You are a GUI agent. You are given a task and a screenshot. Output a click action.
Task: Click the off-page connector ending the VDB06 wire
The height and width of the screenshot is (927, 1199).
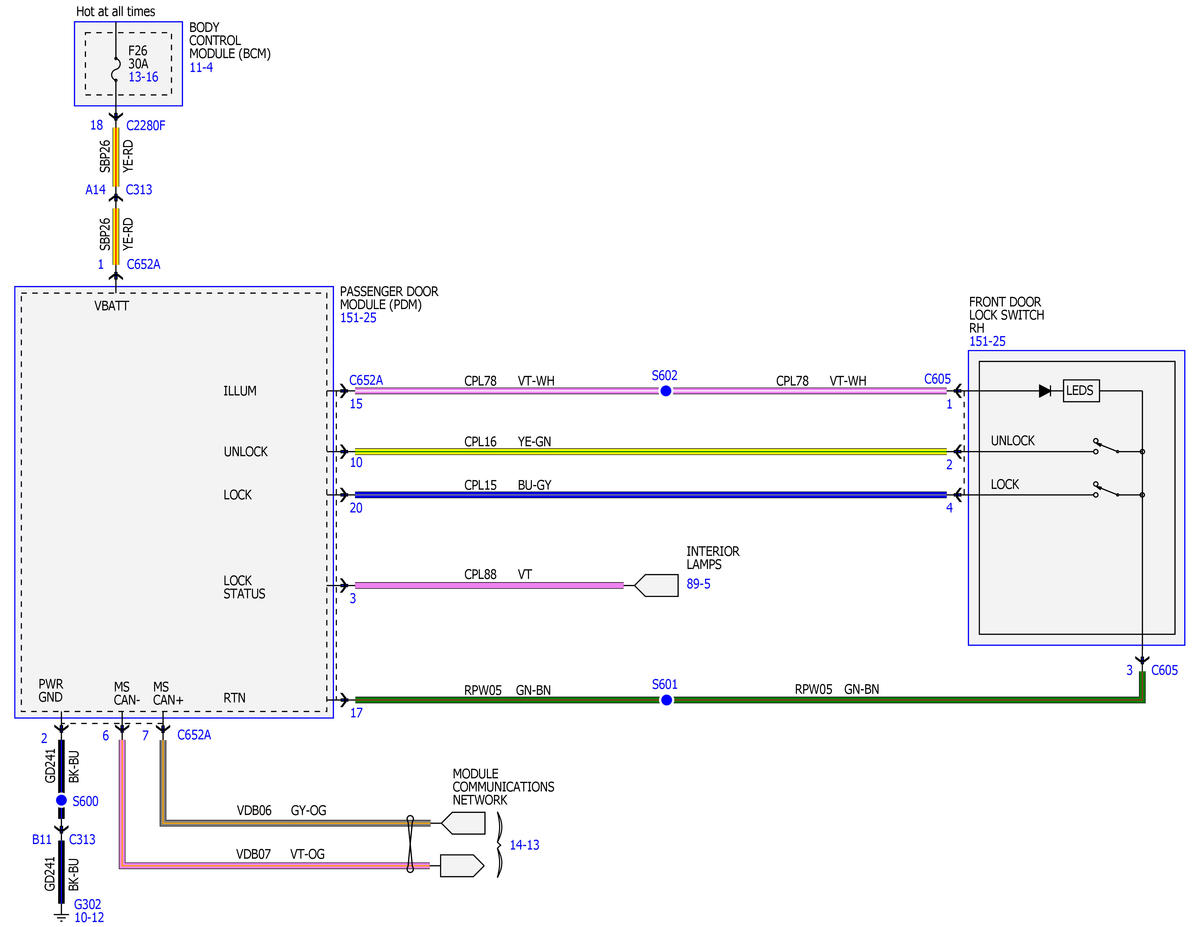[x=463, y=823]
